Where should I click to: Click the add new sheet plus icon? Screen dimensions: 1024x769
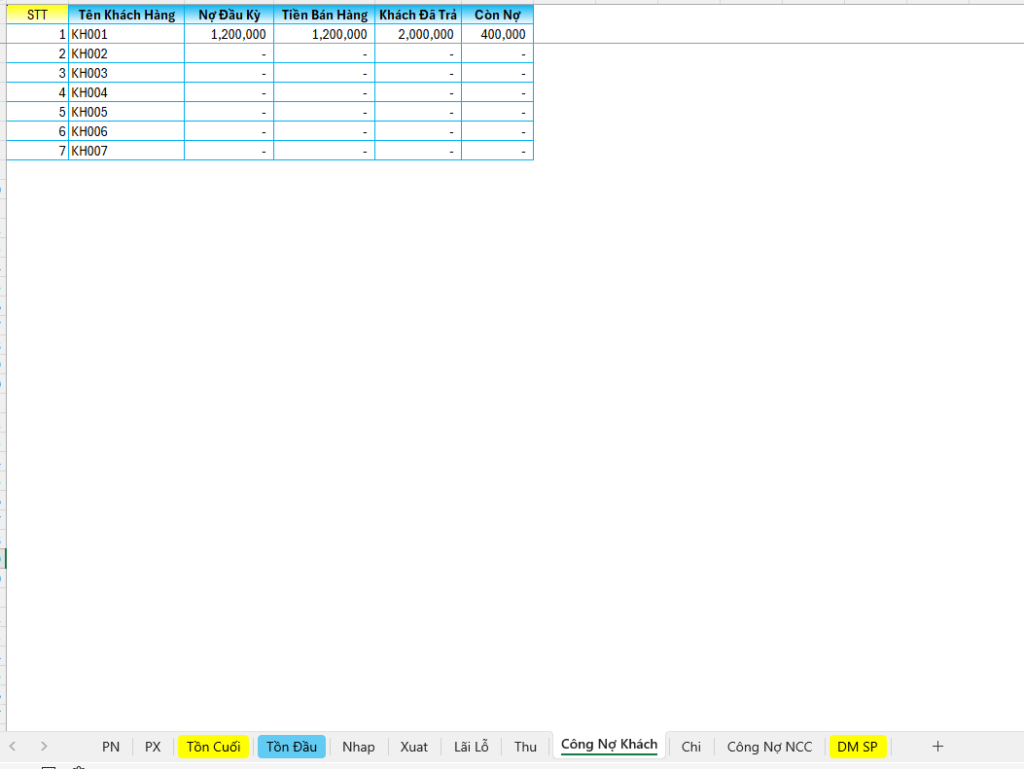(937, 746)
